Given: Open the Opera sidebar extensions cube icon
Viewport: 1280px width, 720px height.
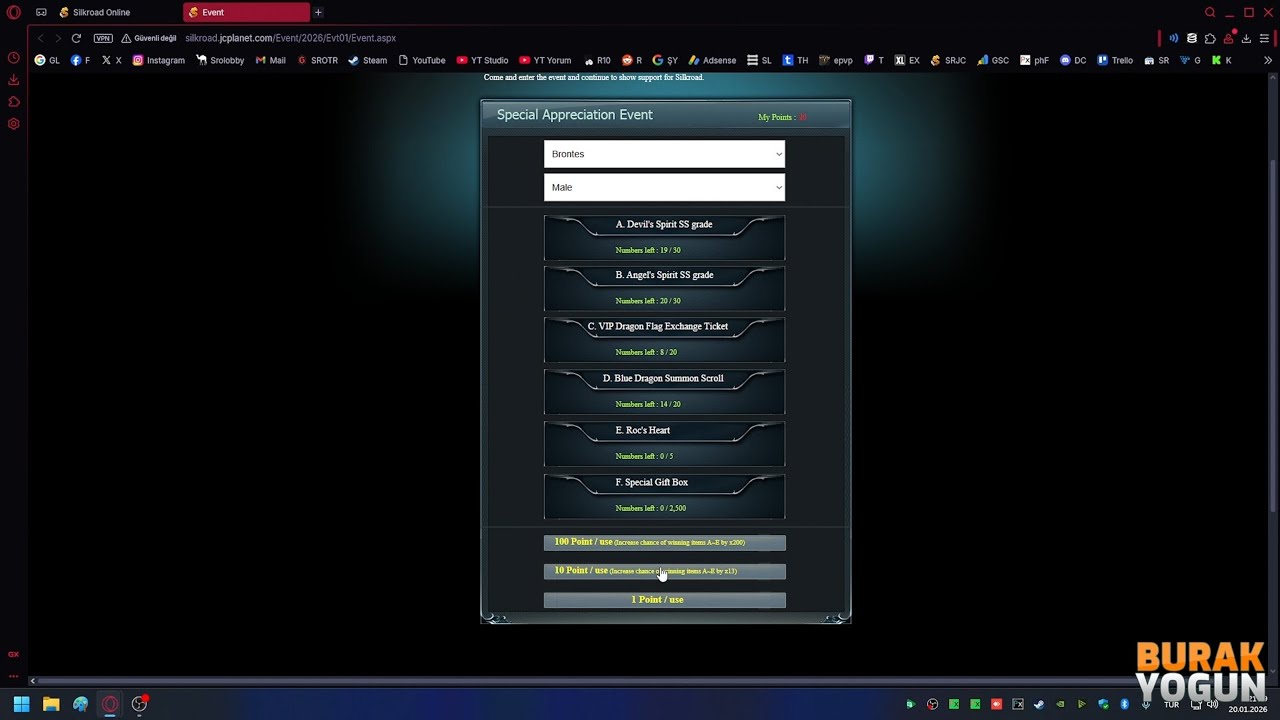Looking at the screenshot, I should [14, 102].
